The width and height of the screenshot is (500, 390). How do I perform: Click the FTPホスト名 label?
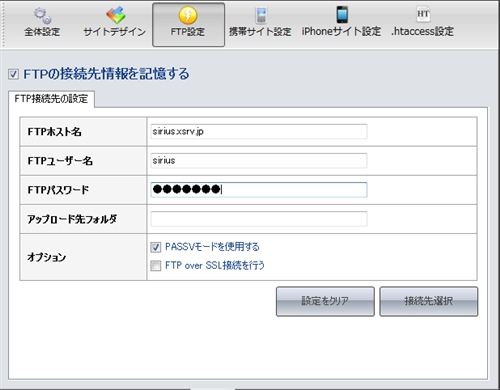tap(55, 132)
